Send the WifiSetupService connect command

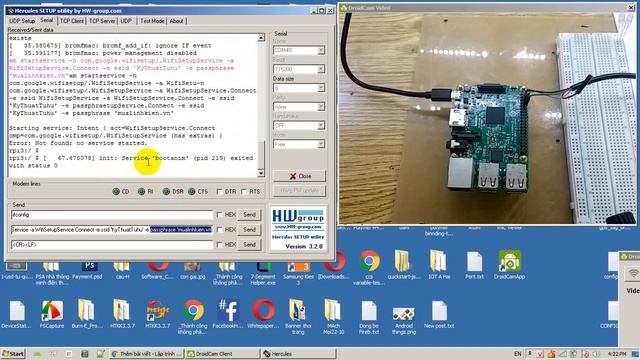point(249,230)
